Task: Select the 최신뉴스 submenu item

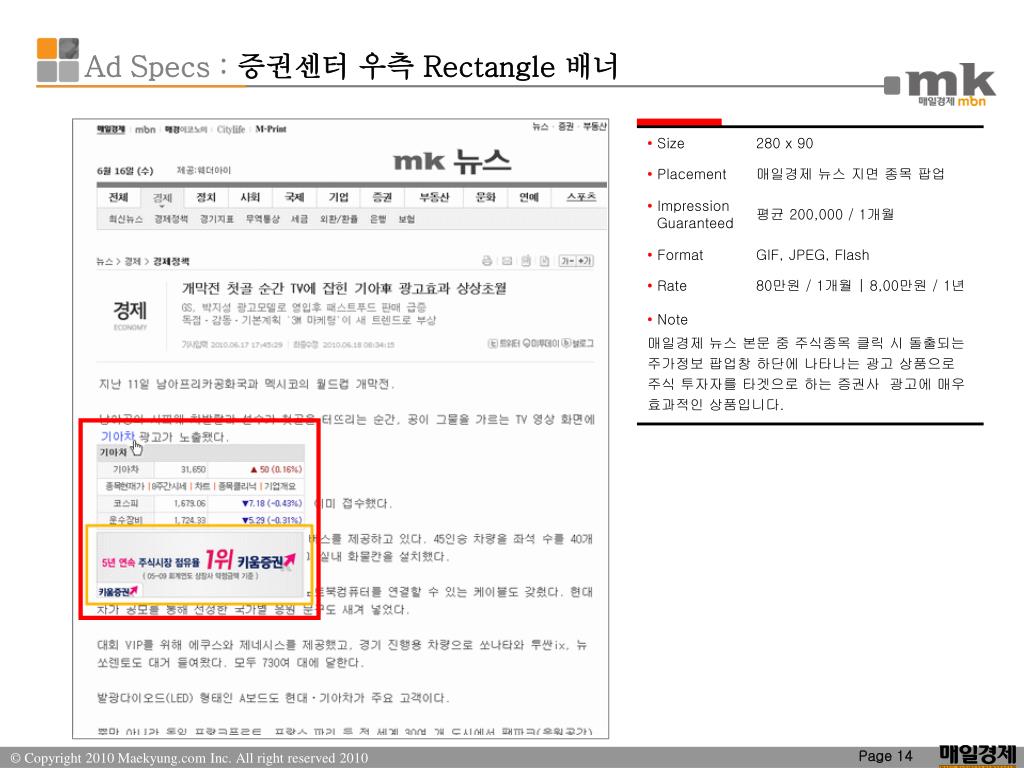Action: pos(125,219)
